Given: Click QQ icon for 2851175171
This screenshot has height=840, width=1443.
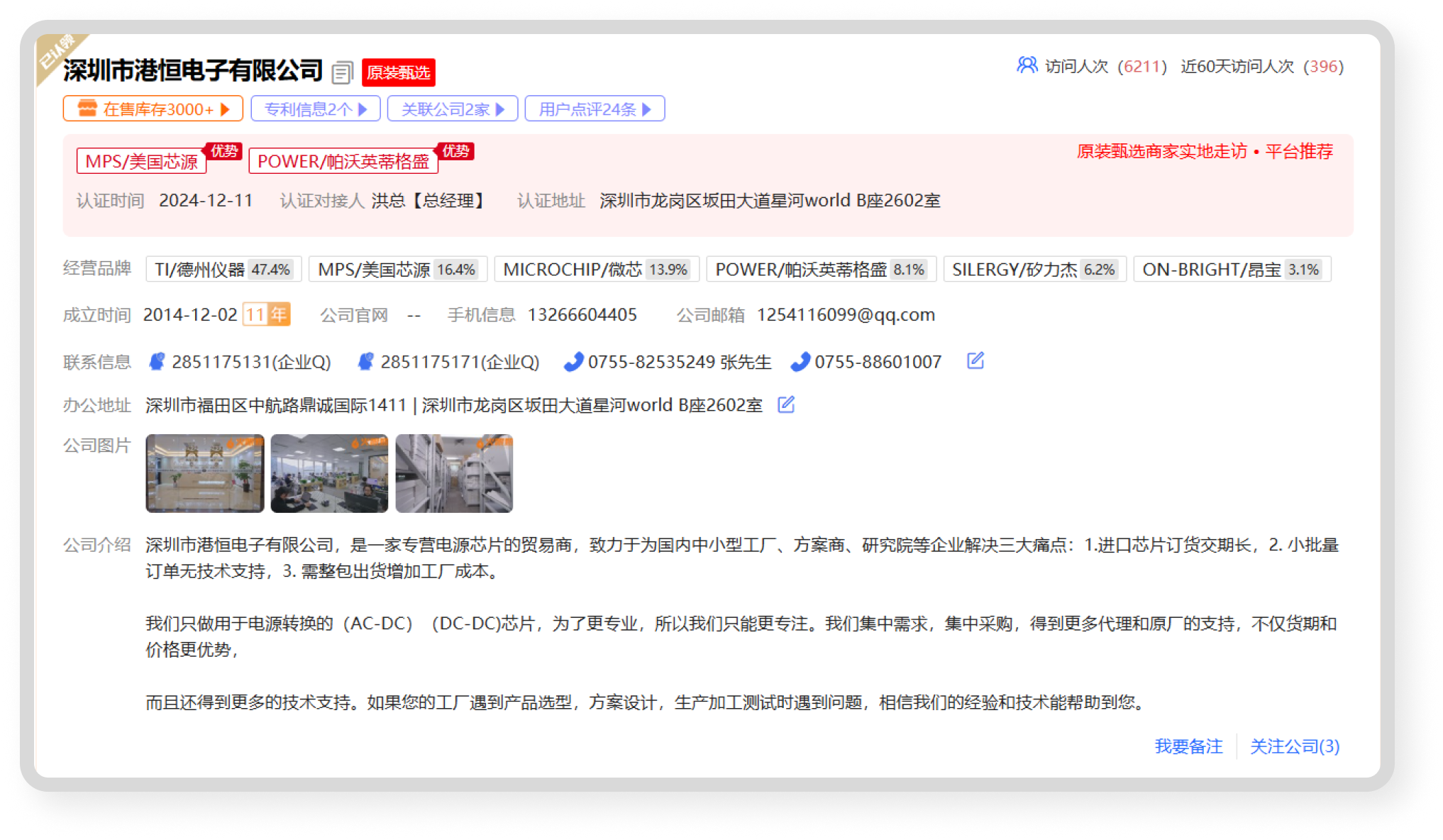Looking at the screenshot, I should click(365, 362).
